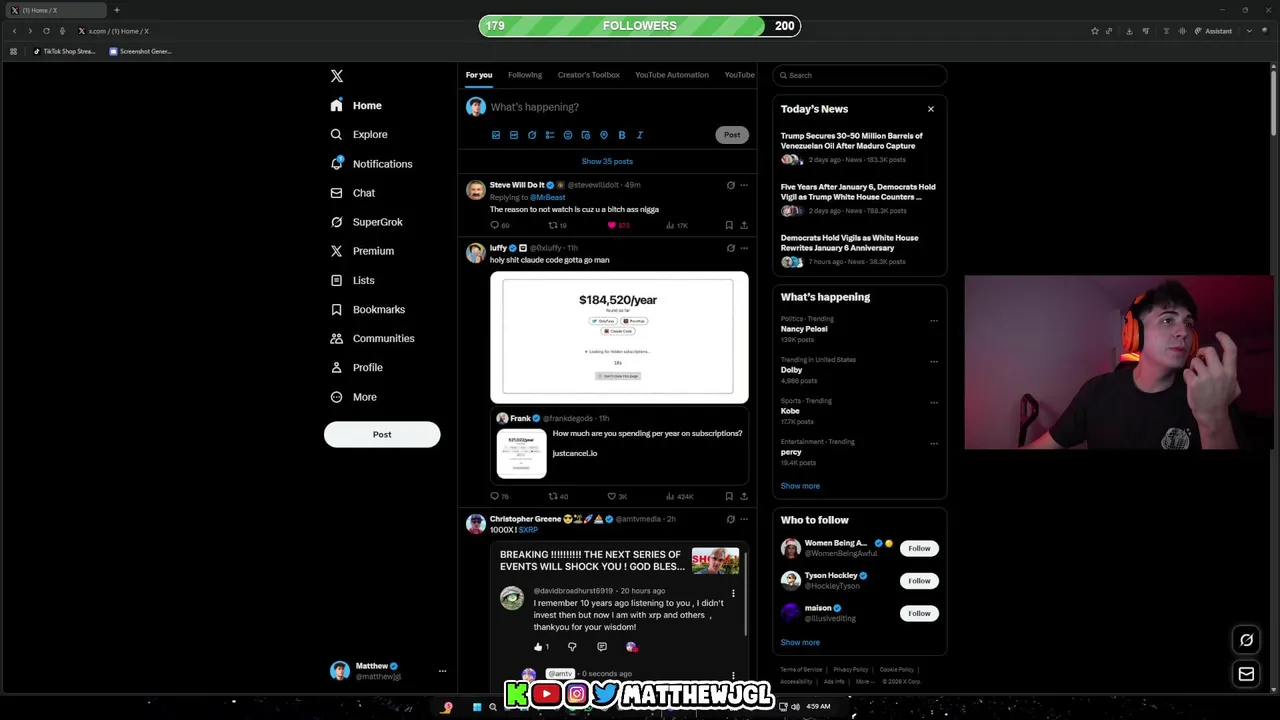Open the Home page from sidebar
This screenshot has height=720, width=1280.
[356, 105]
